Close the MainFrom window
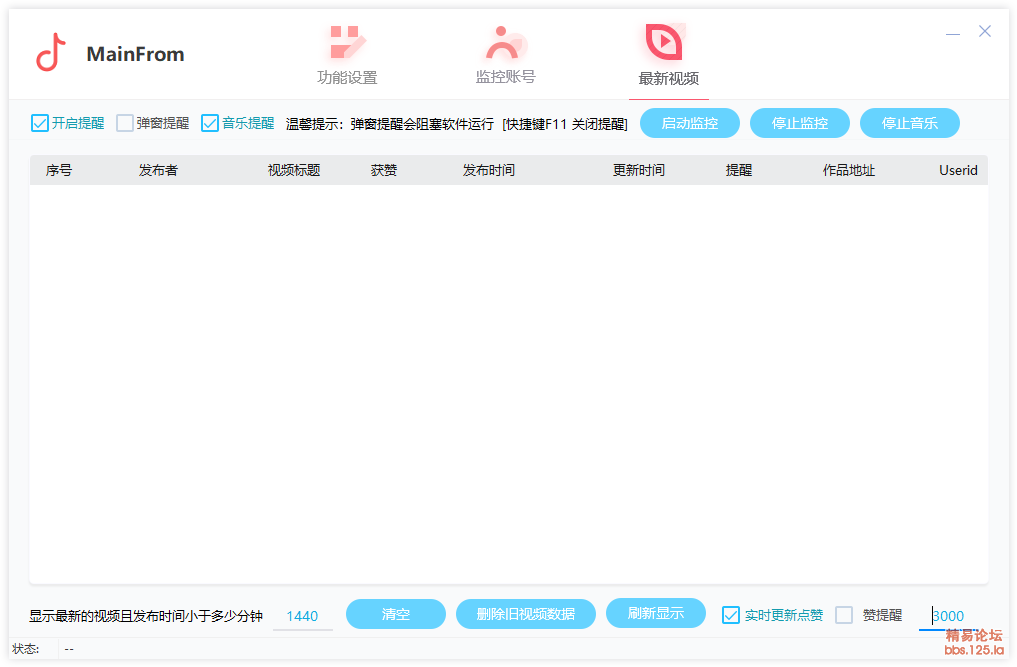1017x667 pixels. (x=985, y=32)
